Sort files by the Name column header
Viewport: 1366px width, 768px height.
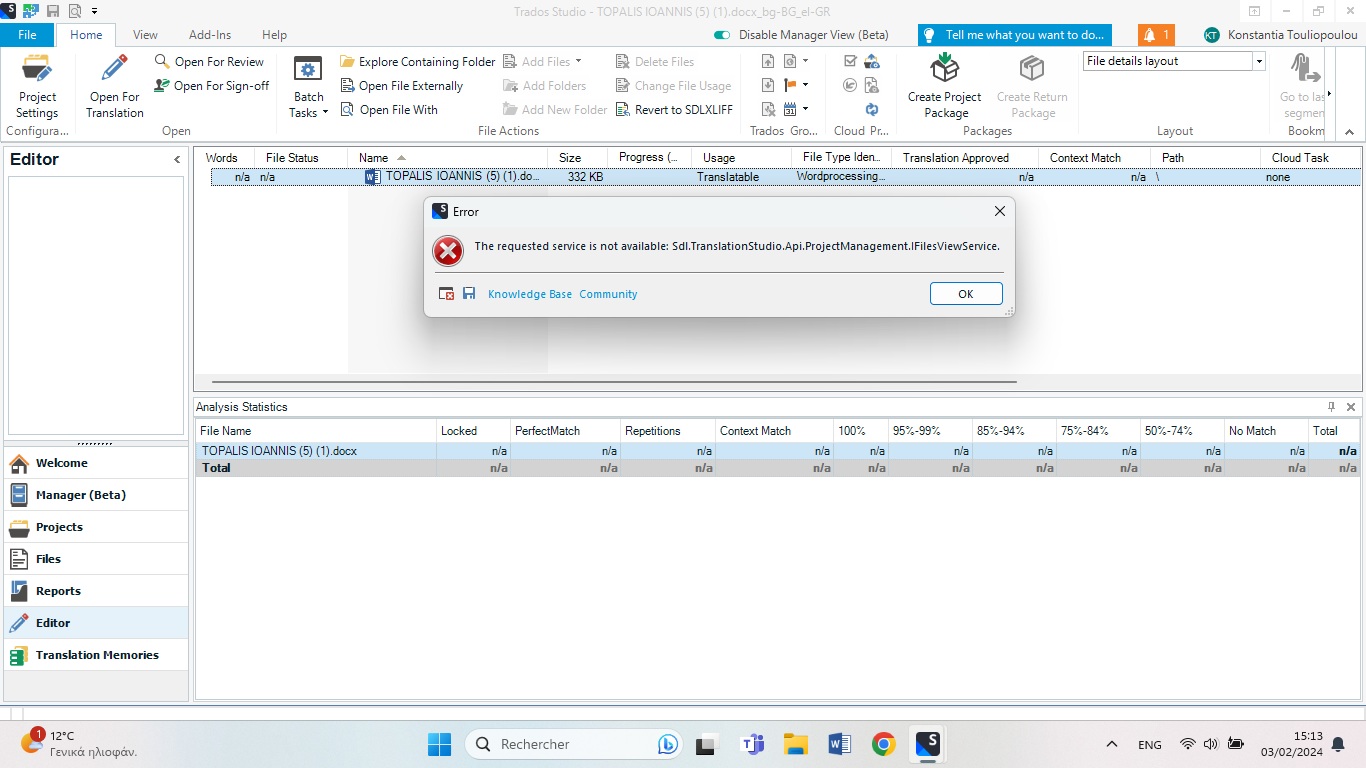coord(448,158)
